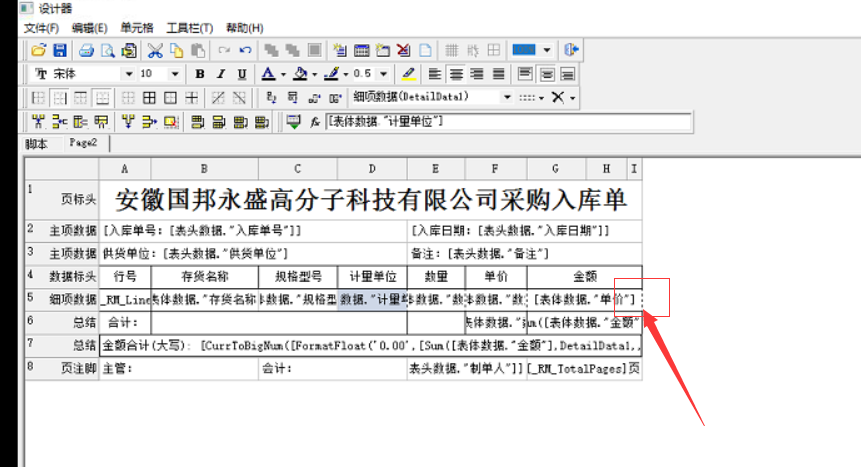861x467 pixels.
Task: Click the delete page icon with red X
Action: (404, 51)
